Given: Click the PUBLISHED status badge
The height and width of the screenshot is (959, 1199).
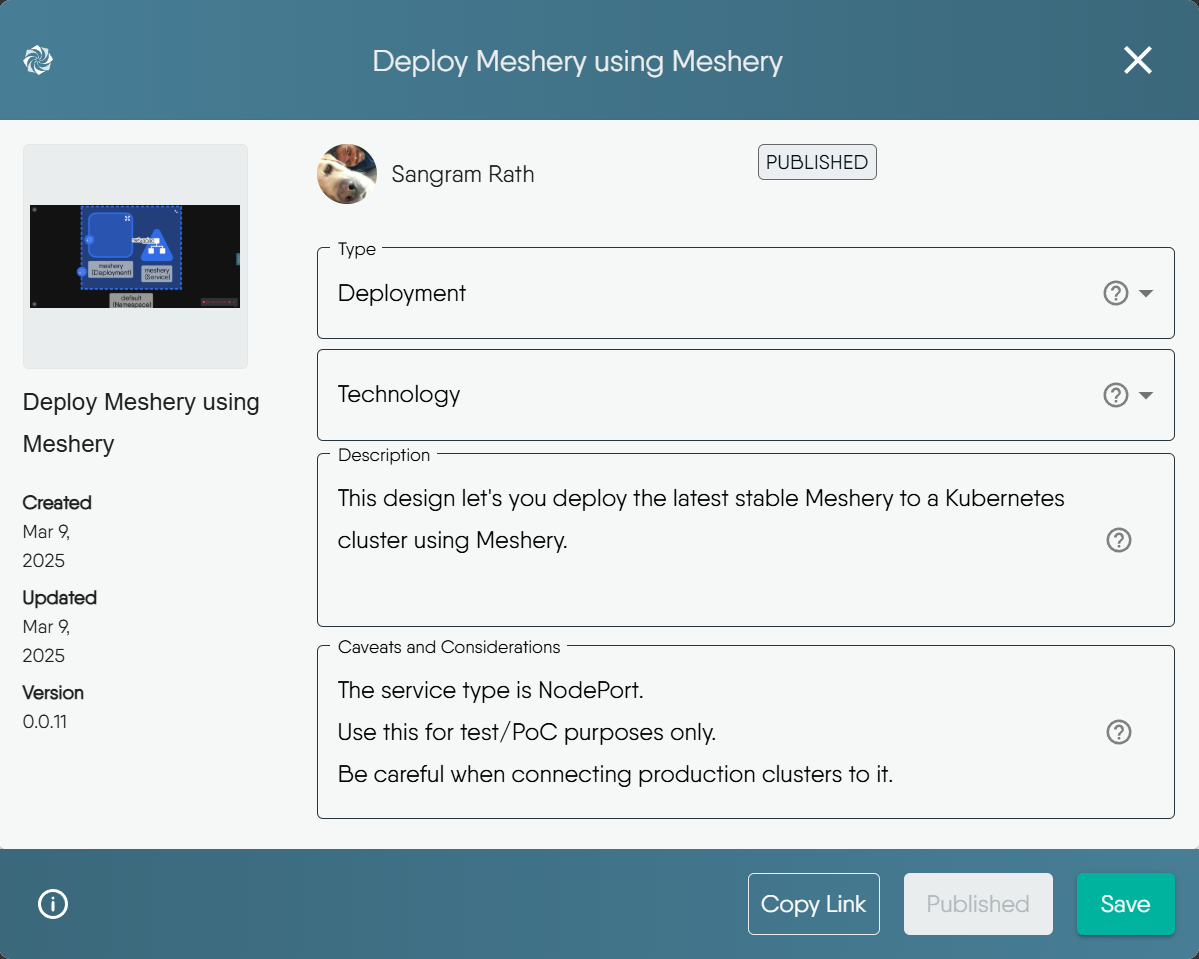Looking at the screenshot, I should click(x=816, y=161).
